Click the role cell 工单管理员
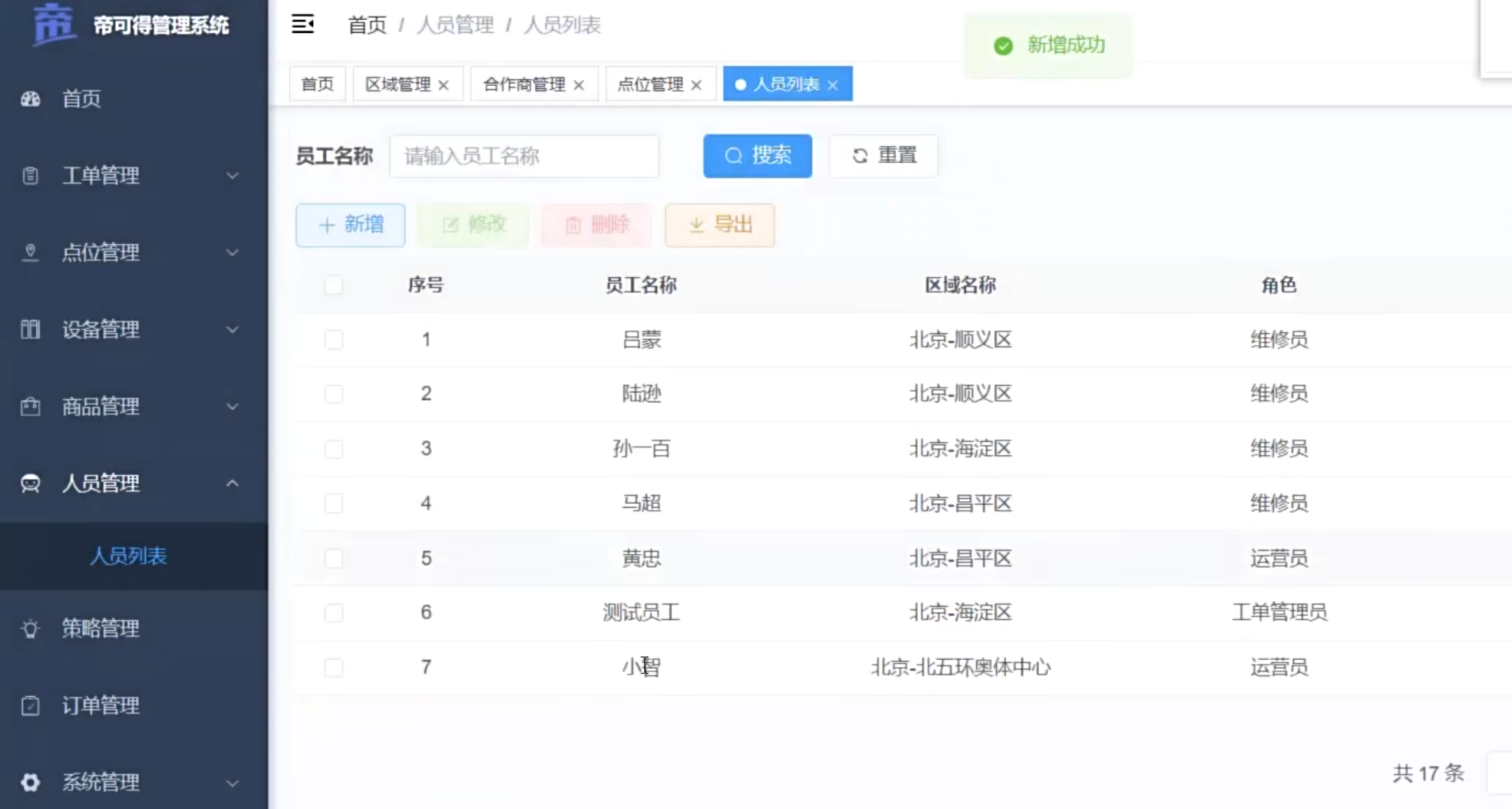 click(x=1280, y=613)
